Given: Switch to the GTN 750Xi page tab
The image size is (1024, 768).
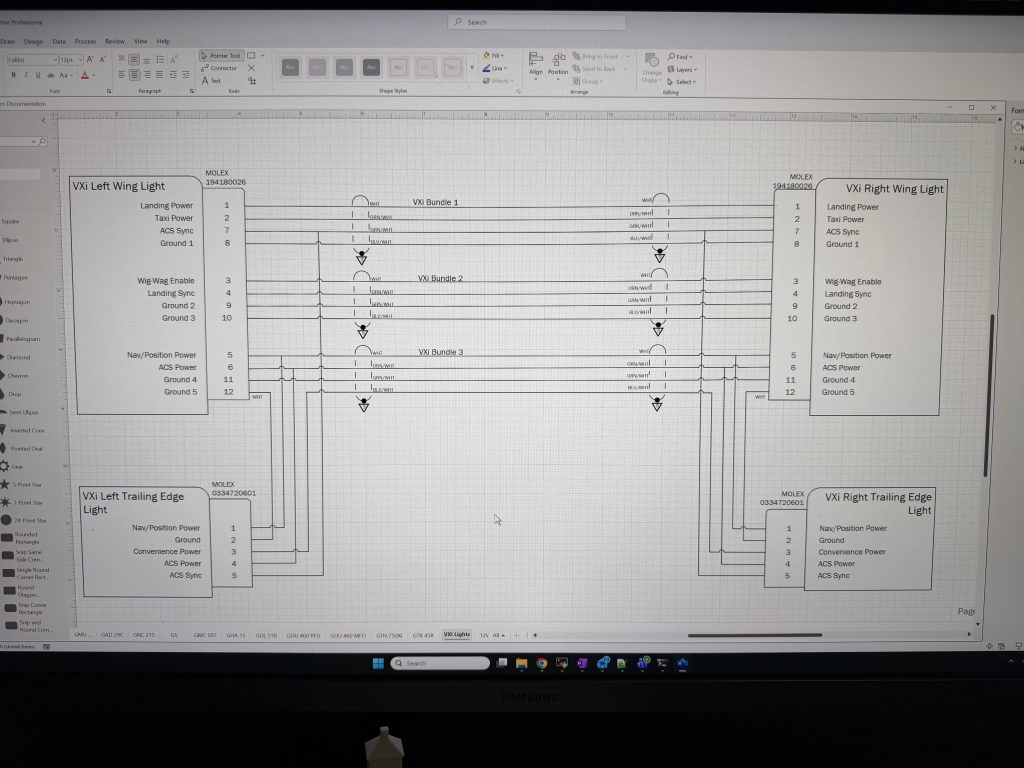Looking at the screenshot, I should pos(389,635).
